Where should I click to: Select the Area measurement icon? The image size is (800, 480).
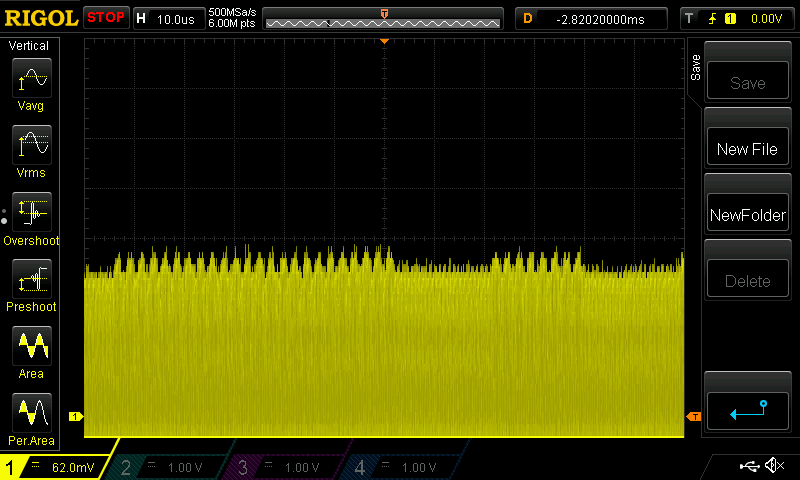point(32,346)
